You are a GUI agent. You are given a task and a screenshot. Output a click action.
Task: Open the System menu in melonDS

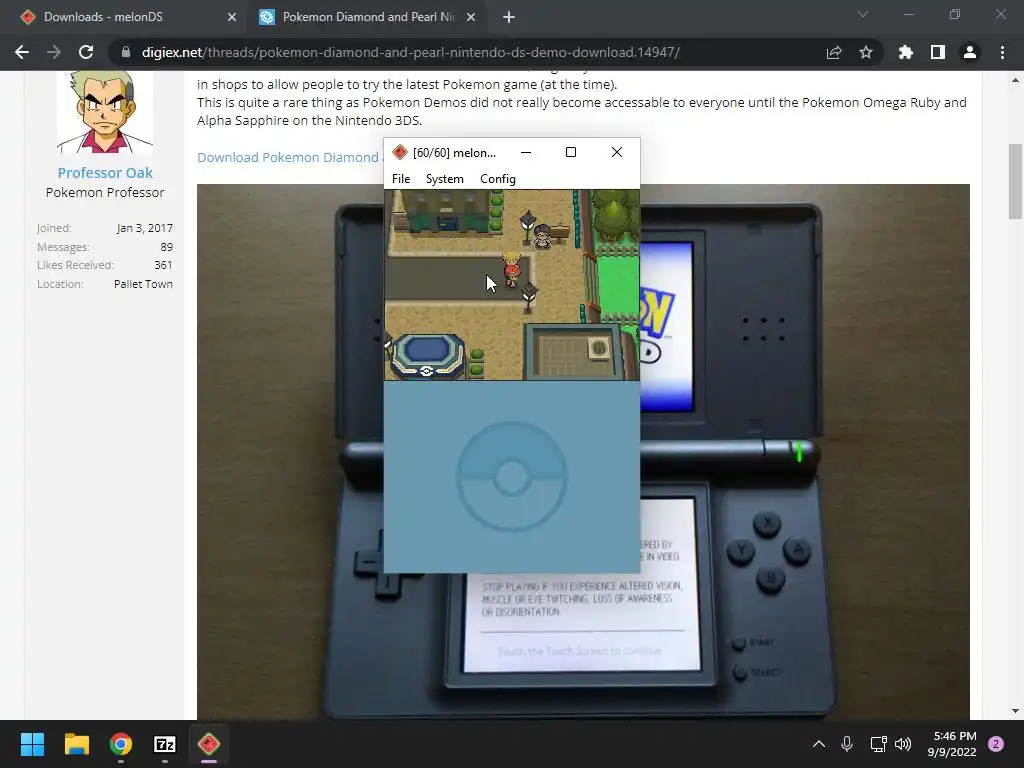445,179
